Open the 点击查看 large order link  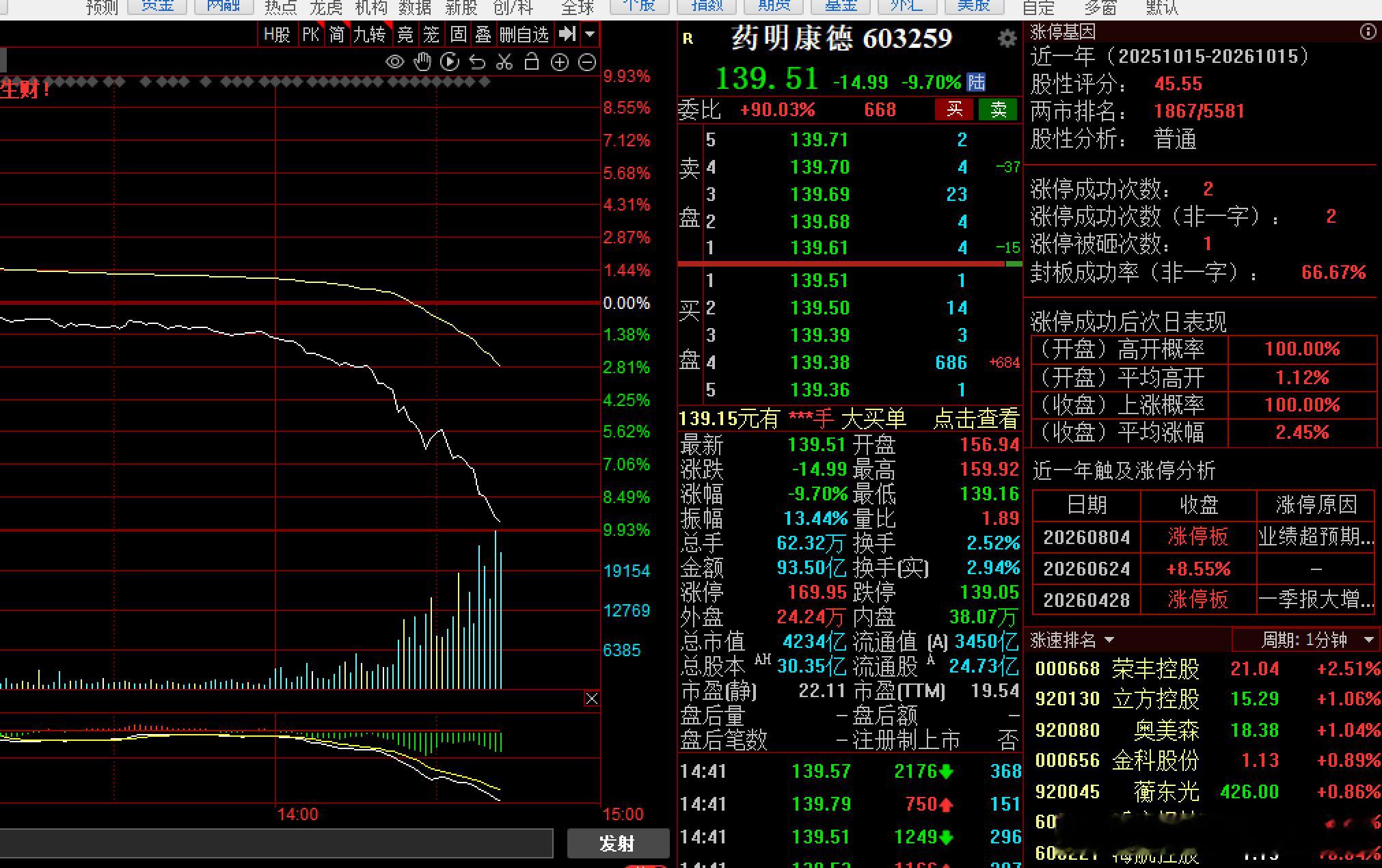[976, 418]
